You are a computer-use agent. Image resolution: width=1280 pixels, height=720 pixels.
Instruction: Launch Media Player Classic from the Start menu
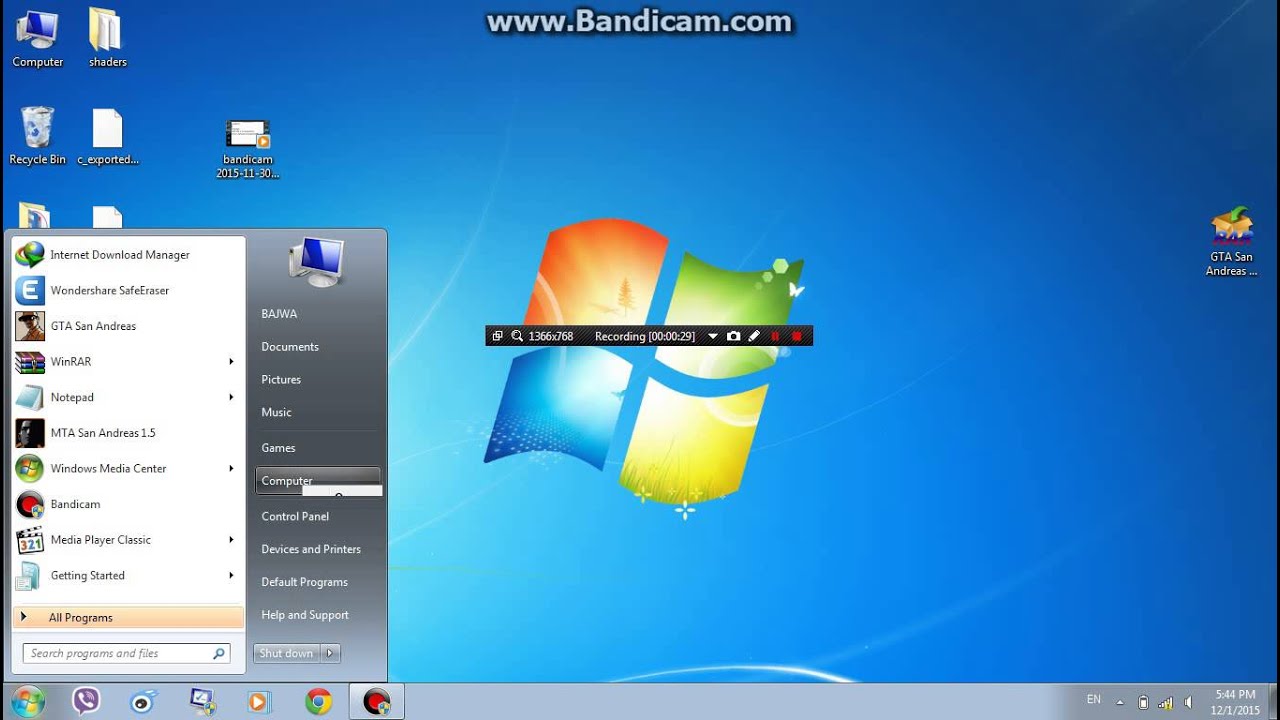128,540
